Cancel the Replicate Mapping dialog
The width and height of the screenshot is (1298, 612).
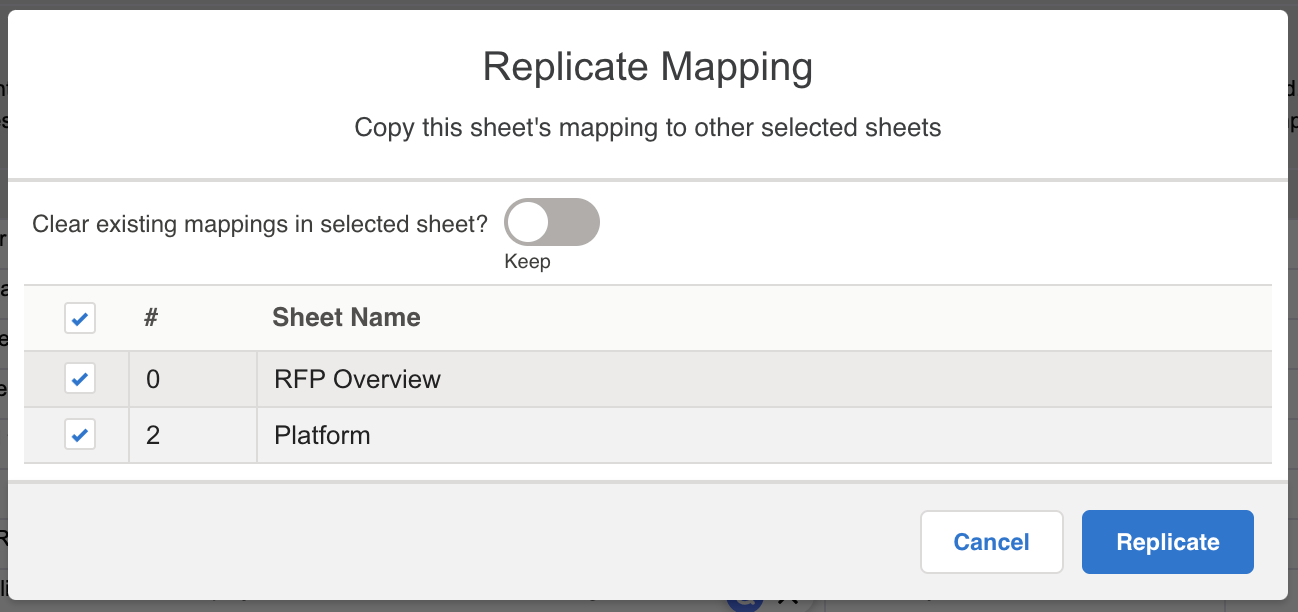991,542
